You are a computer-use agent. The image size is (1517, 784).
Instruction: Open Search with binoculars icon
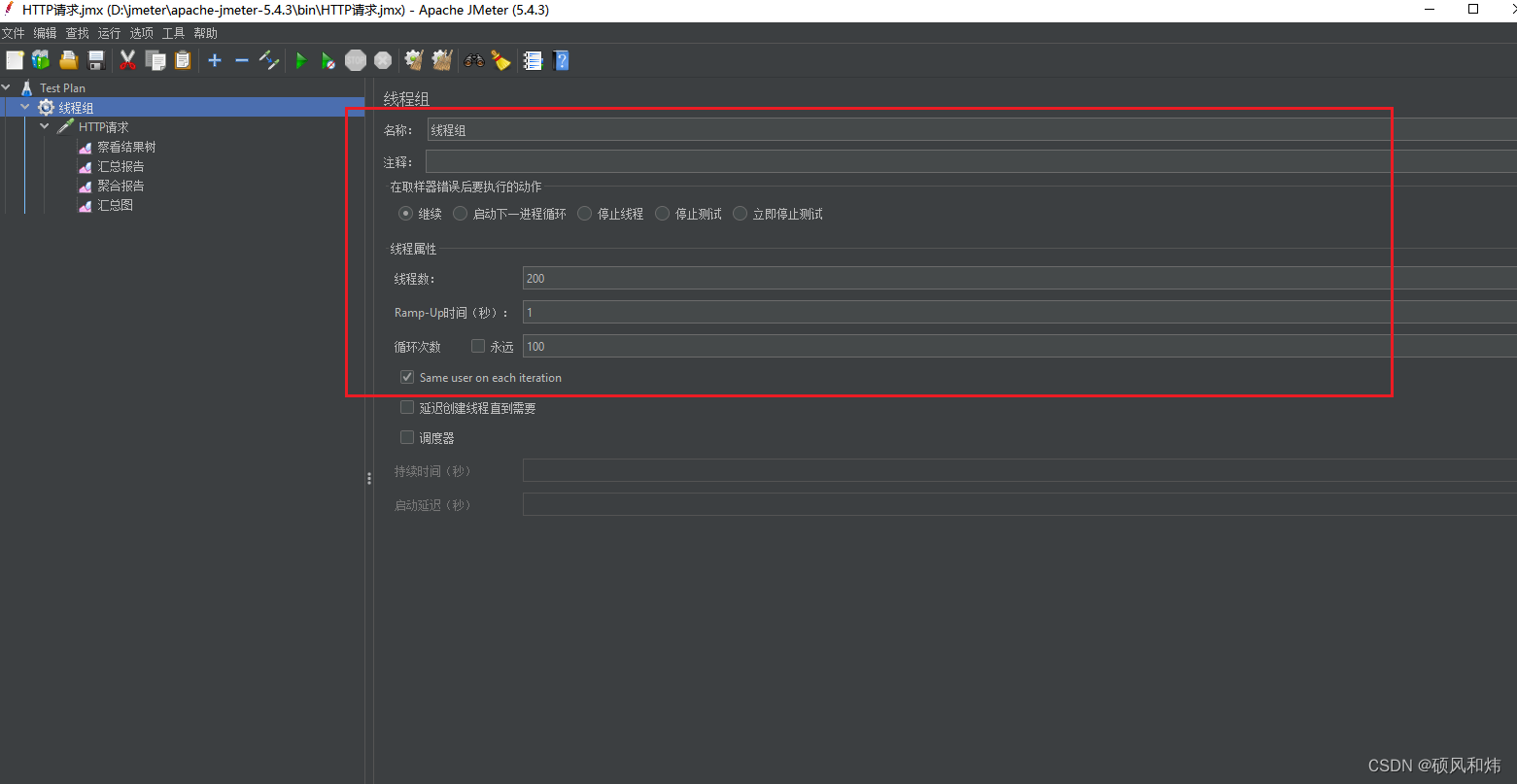[x=474, y=60]
